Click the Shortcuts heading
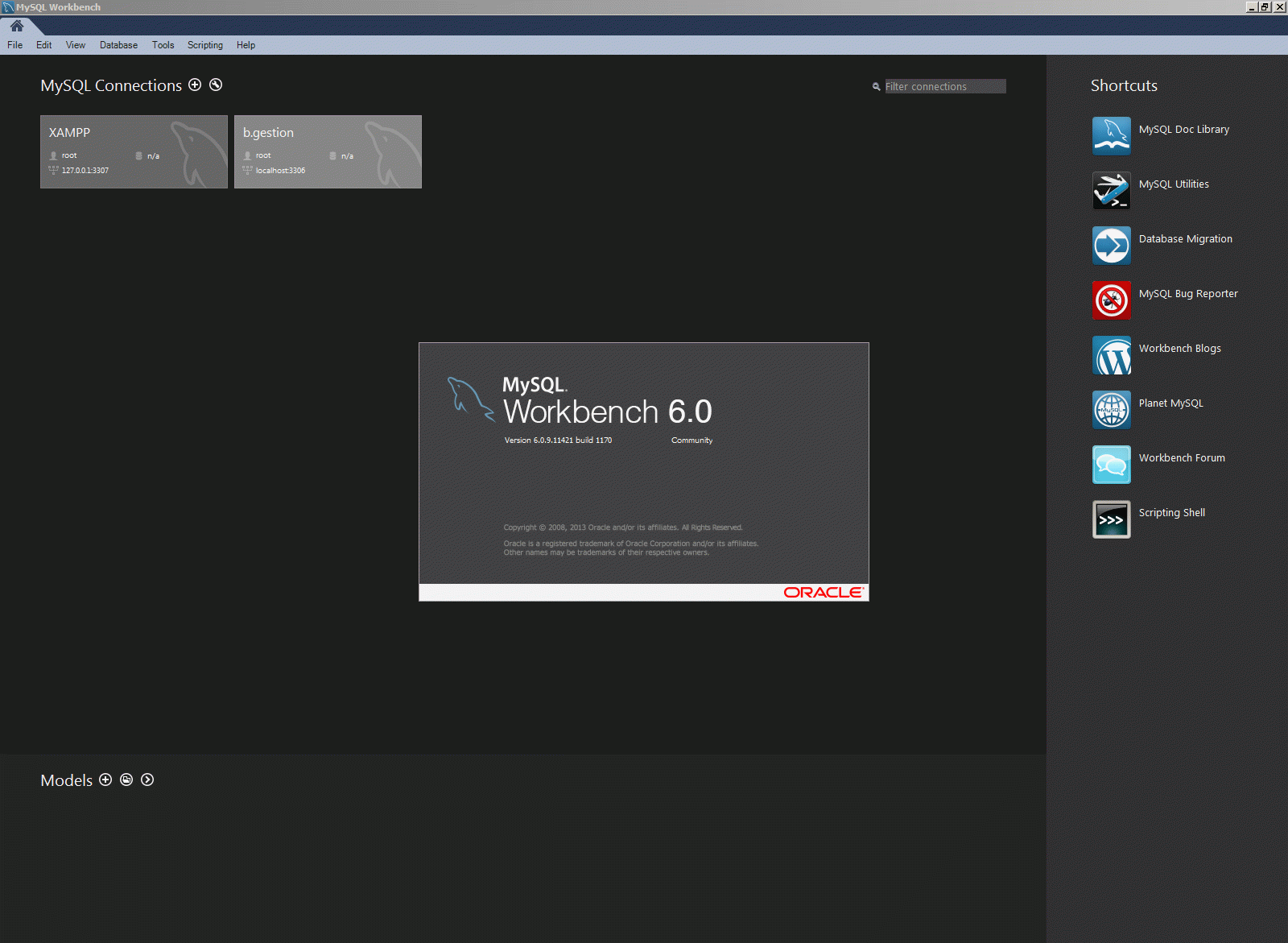1288x943 pixels. 1124,85
